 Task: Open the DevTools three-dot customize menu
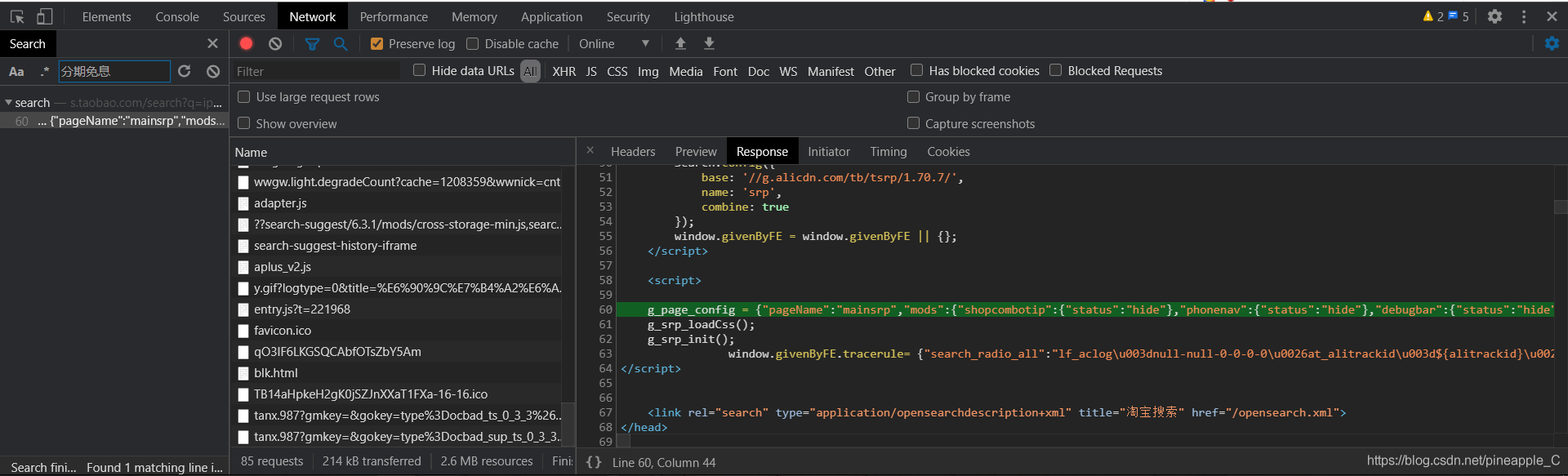pyautogui.click(x=1524, y=16)
